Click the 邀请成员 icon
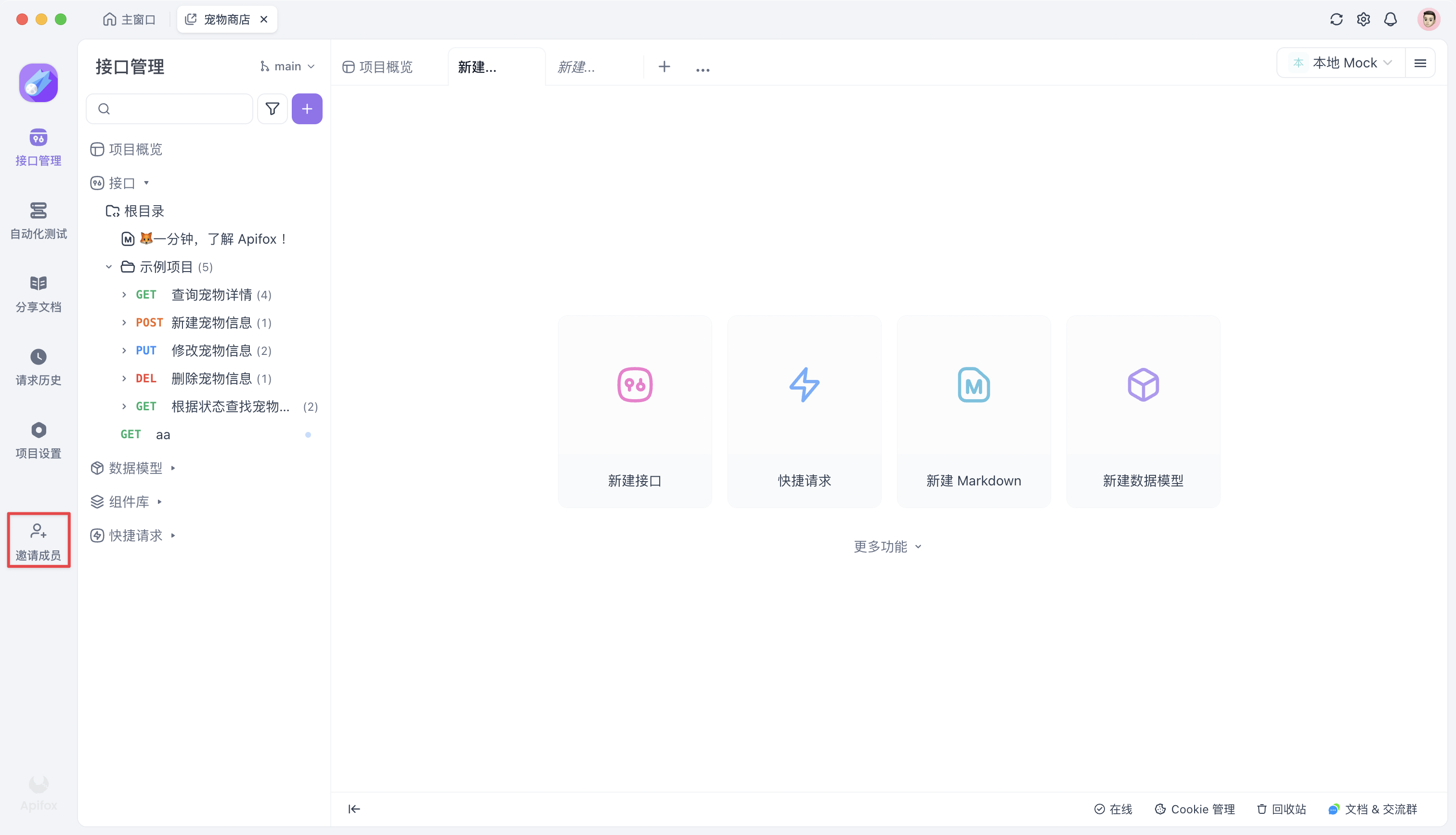Screen dimensions: 1456x835 coord(39,531)
